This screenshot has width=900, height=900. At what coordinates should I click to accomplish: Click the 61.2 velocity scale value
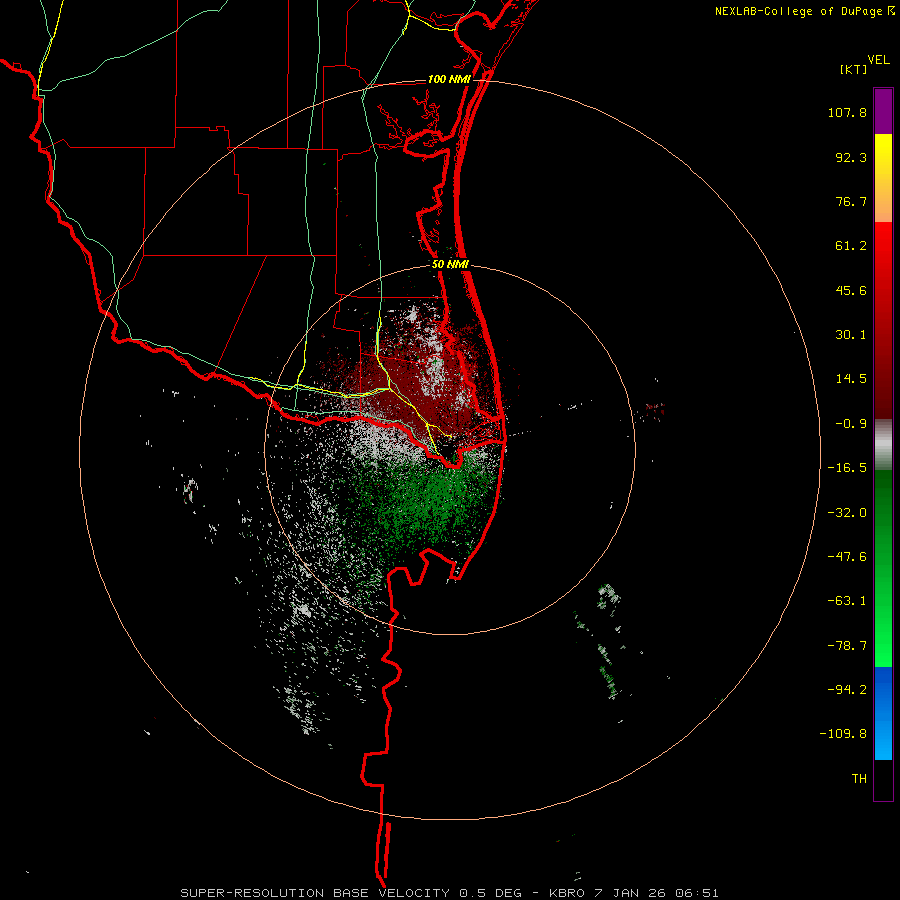click(851, 246)
